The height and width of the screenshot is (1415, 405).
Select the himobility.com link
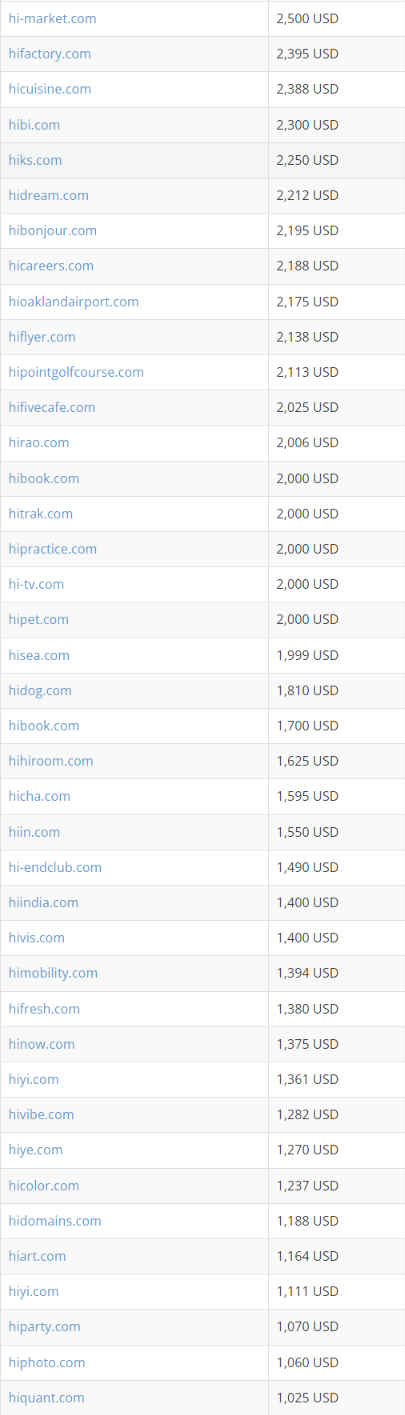click(x=53, y=973)
